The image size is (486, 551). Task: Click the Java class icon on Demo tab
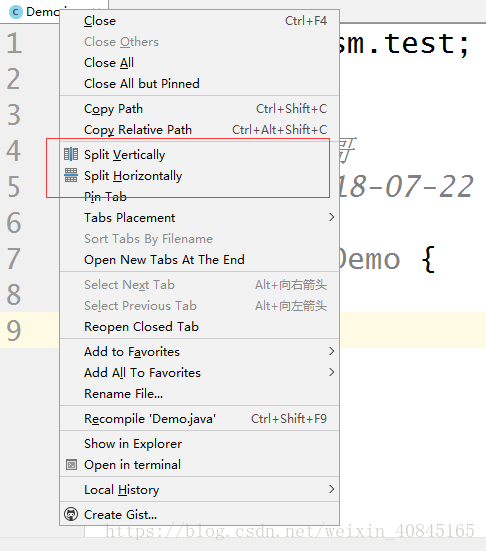coord(15,12)
